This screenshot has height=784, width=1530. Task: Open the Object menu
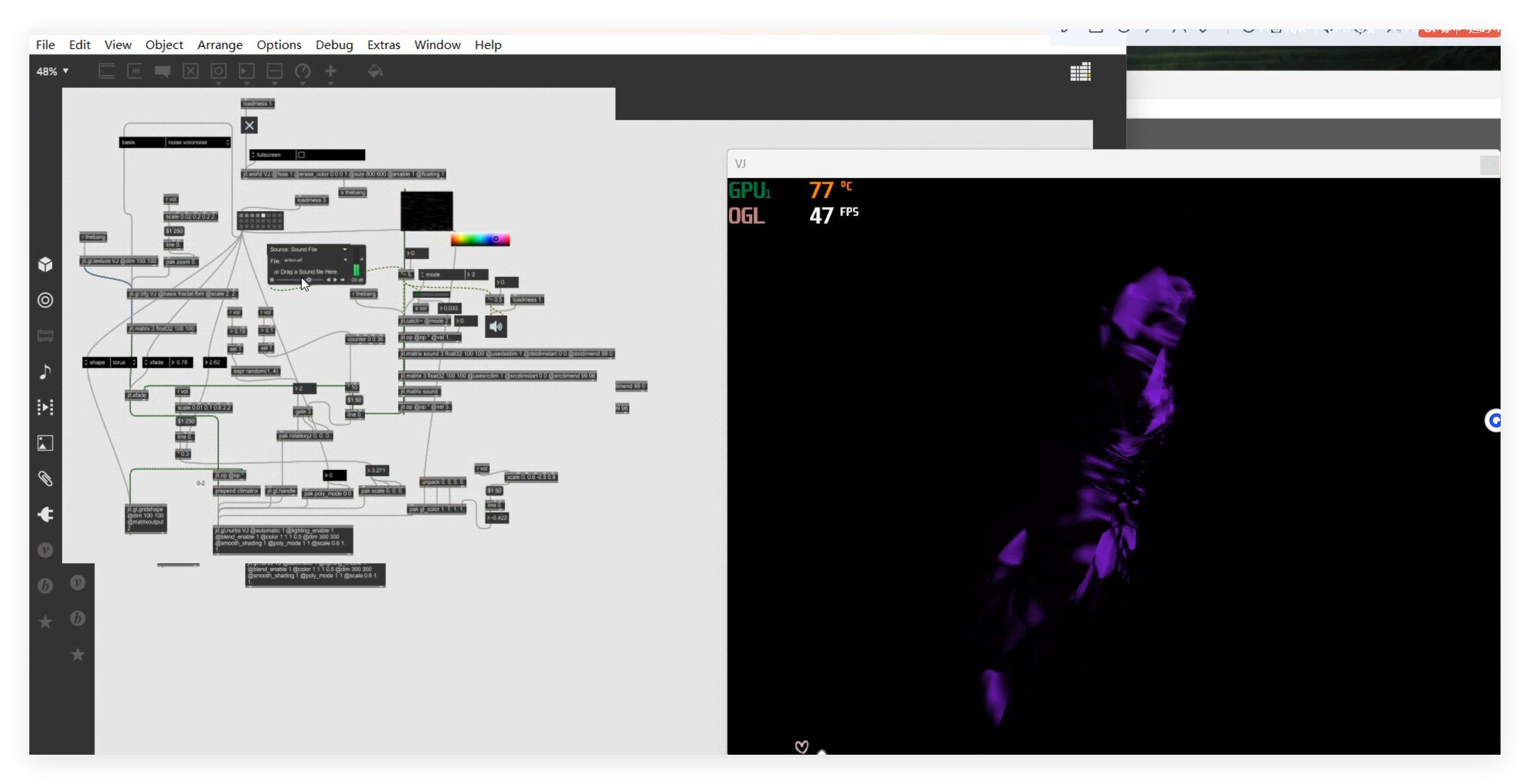click(164, 45)
